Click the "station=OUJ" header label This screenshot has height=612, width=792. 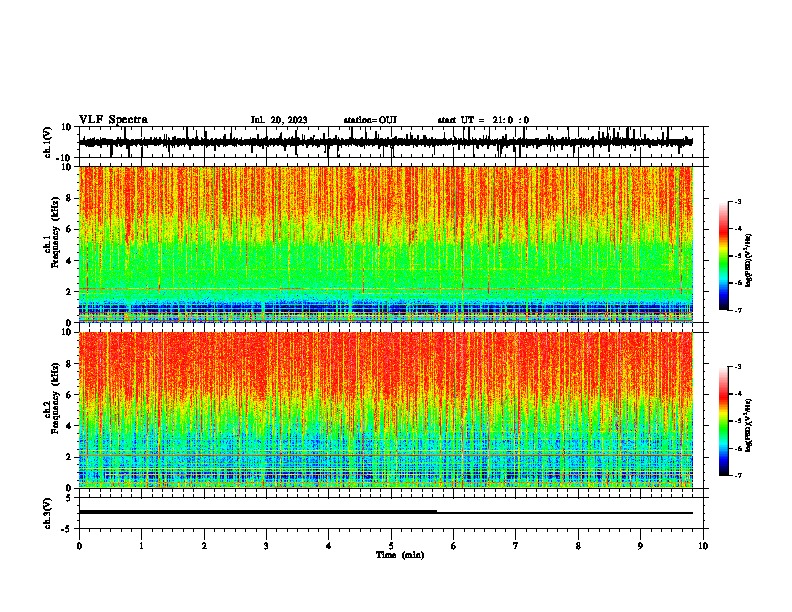(x=370, y=120)
